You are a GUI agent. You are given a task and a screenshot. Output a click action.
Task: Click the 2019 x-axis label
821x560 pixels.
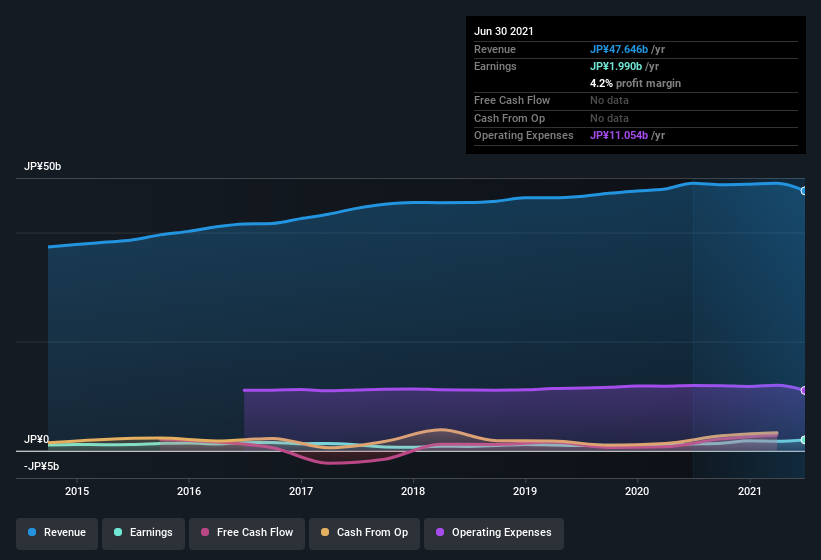tap(525, 491)
